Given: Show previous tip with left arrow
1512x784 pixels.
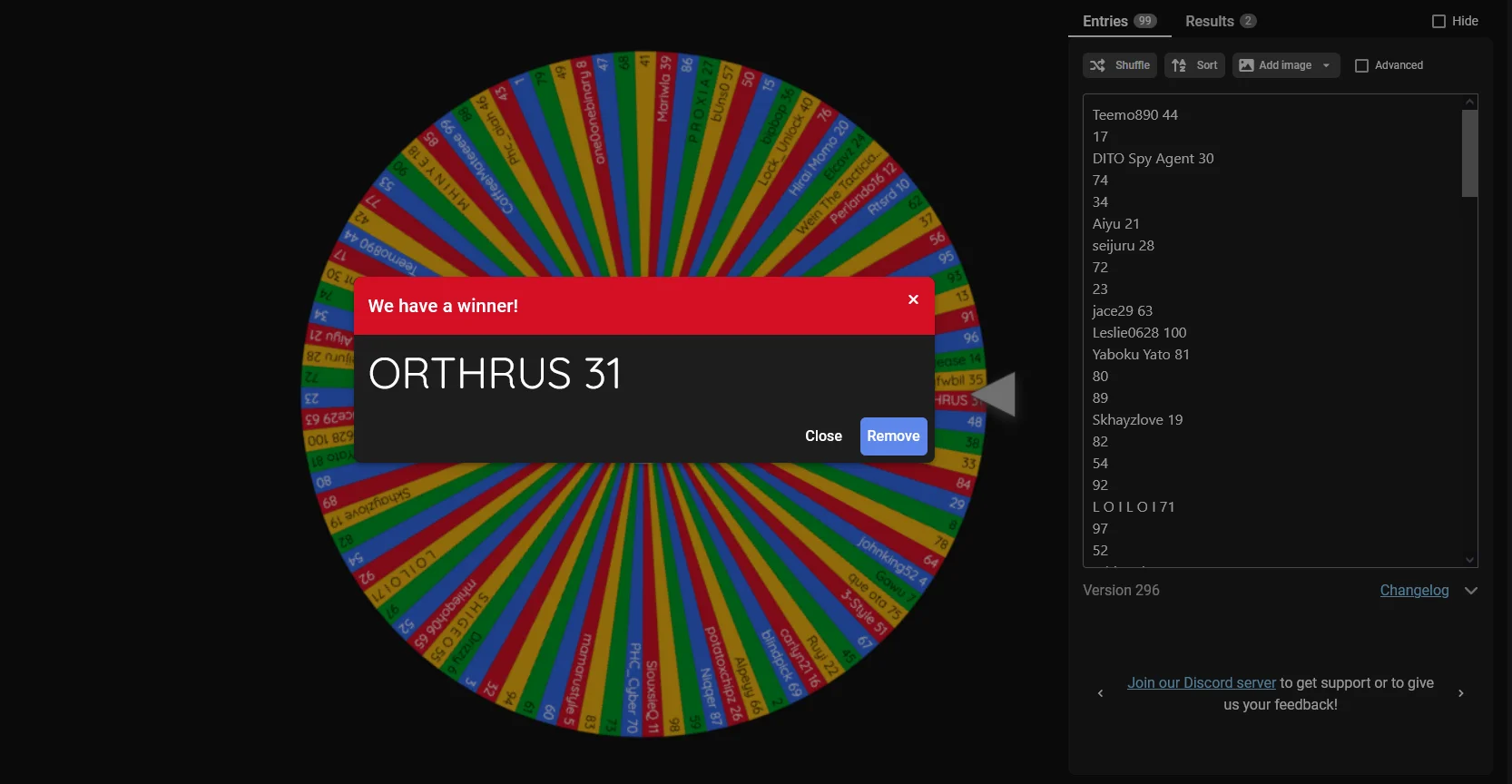Looking at the screenshot, I should point(1100,693).
